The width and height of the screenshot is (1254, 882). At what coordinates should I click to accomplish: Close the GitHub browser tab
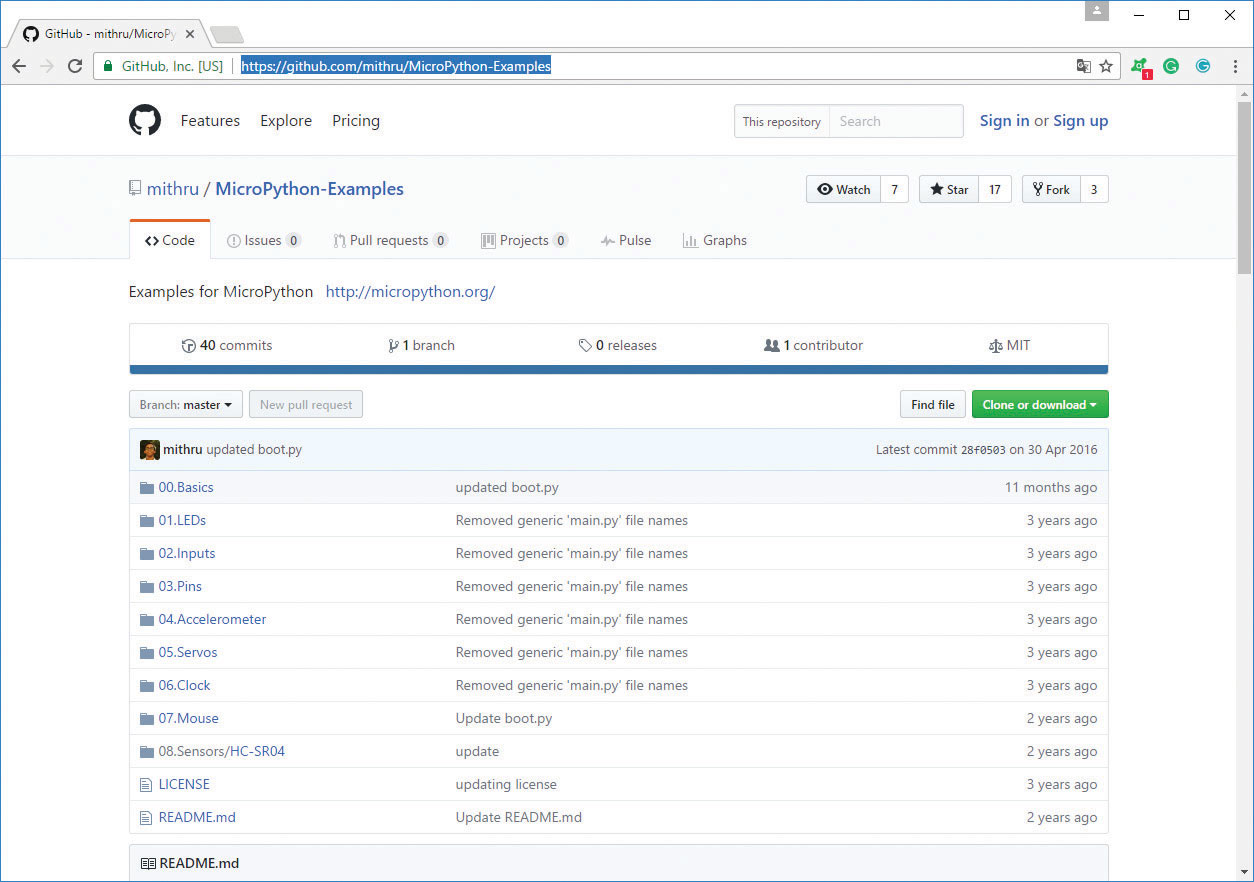tap(190, 34)
